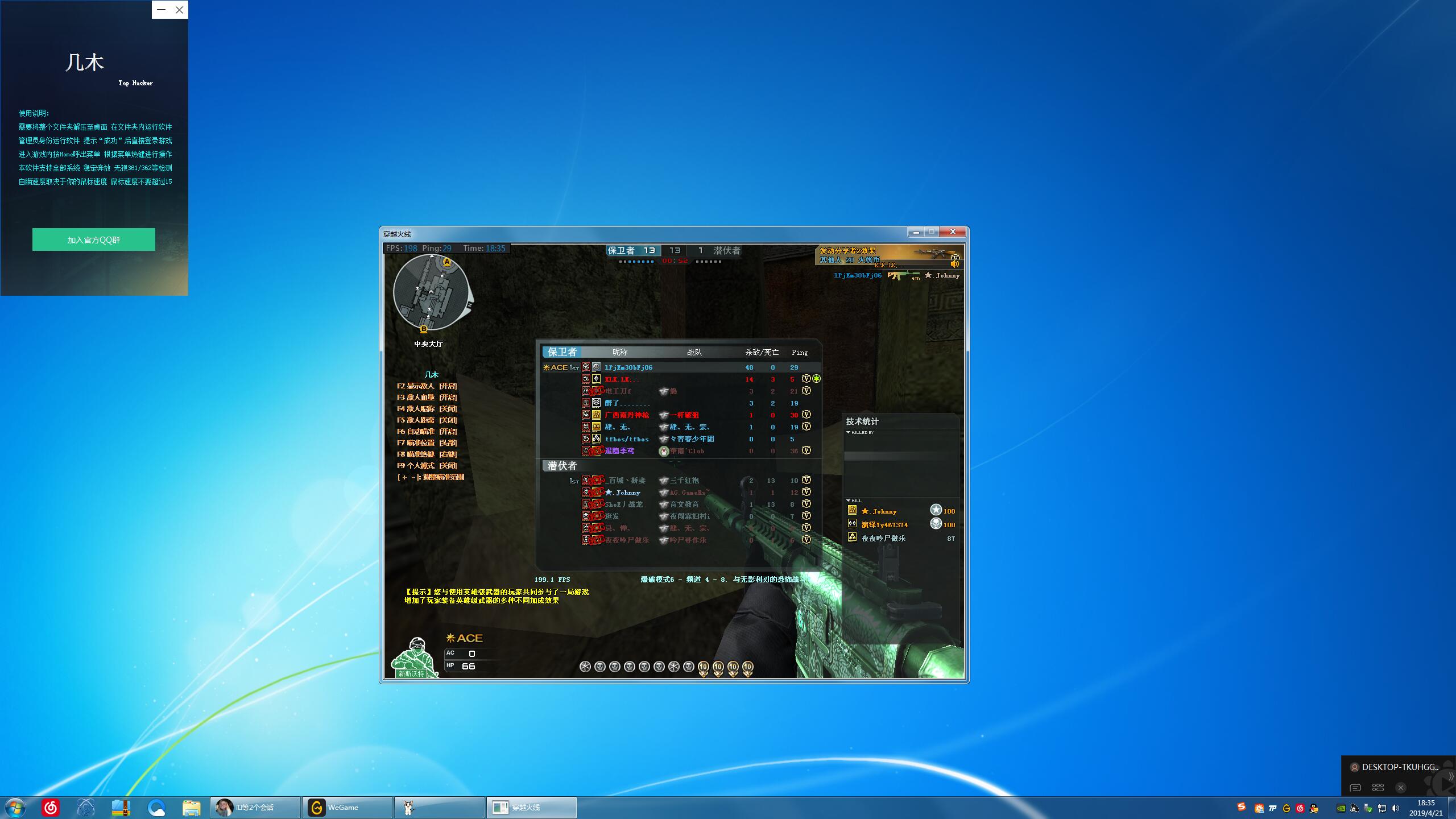The image size is (1456, 819).
Task: Collapse the KILL section triangle
Action: click(848, 500)
